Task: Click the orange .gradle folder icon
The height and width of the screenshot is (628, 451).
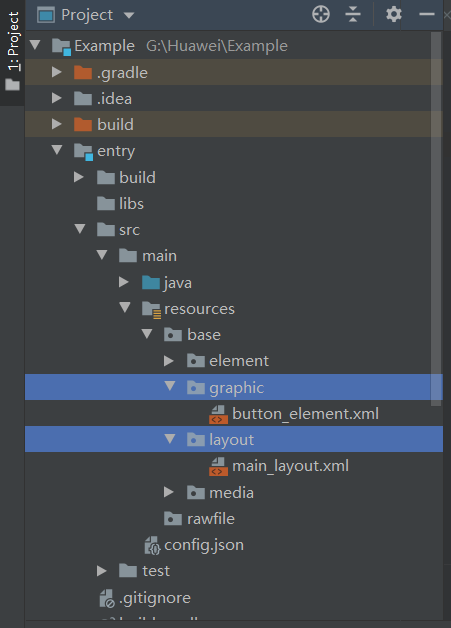Action: [x=83, y=72]
